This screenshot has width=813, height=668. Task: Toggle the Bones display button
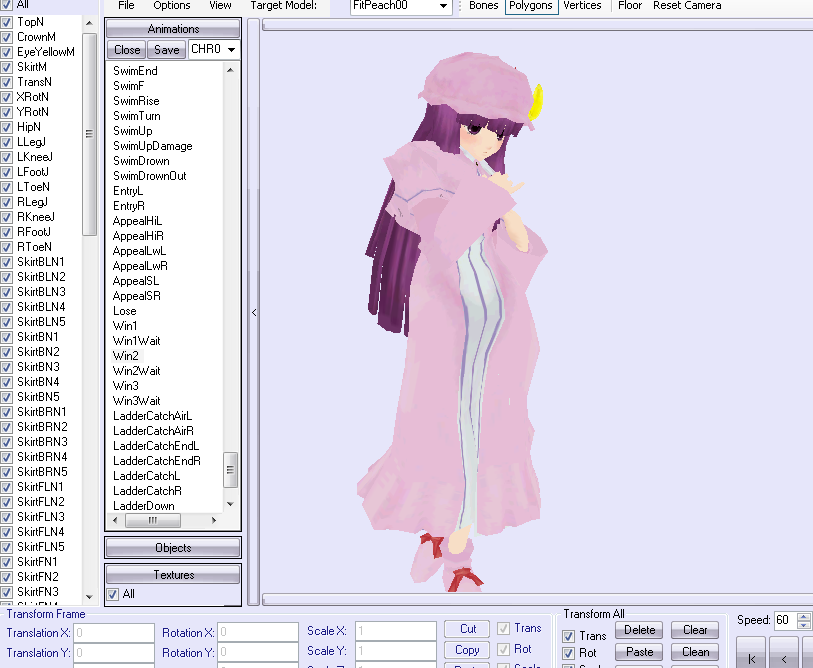483,6
